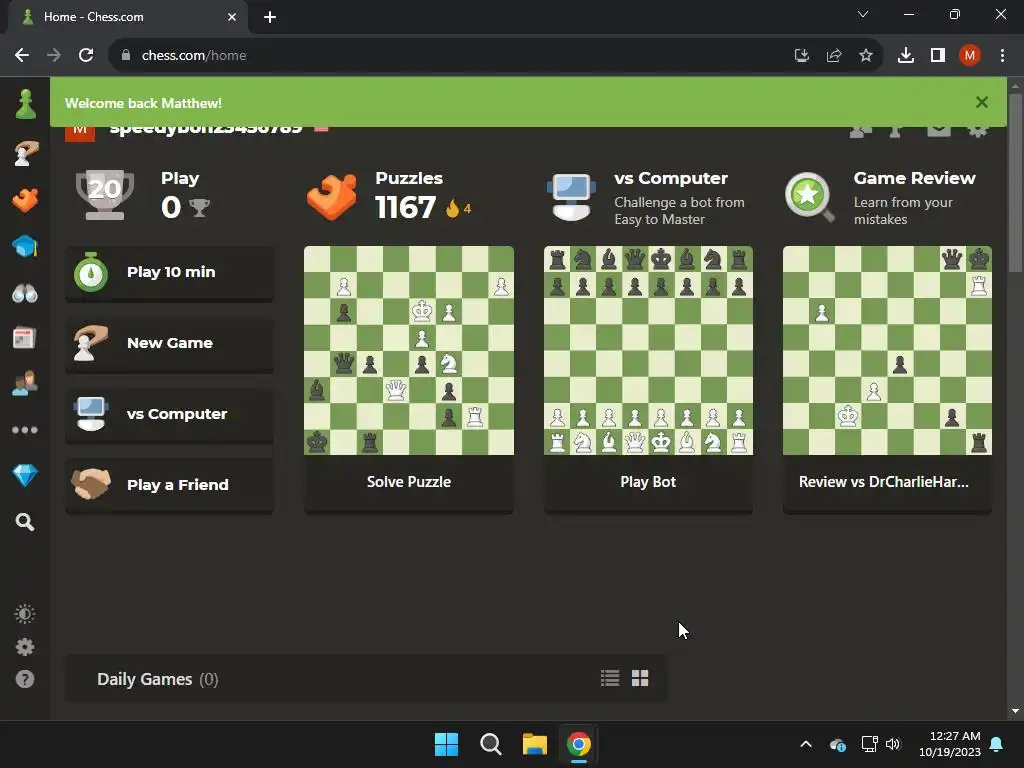Image resolution: width=1024 pixels, height=768 pixels.
Task: Open the clock showing 12:27 AM
Action: point(950,744)
